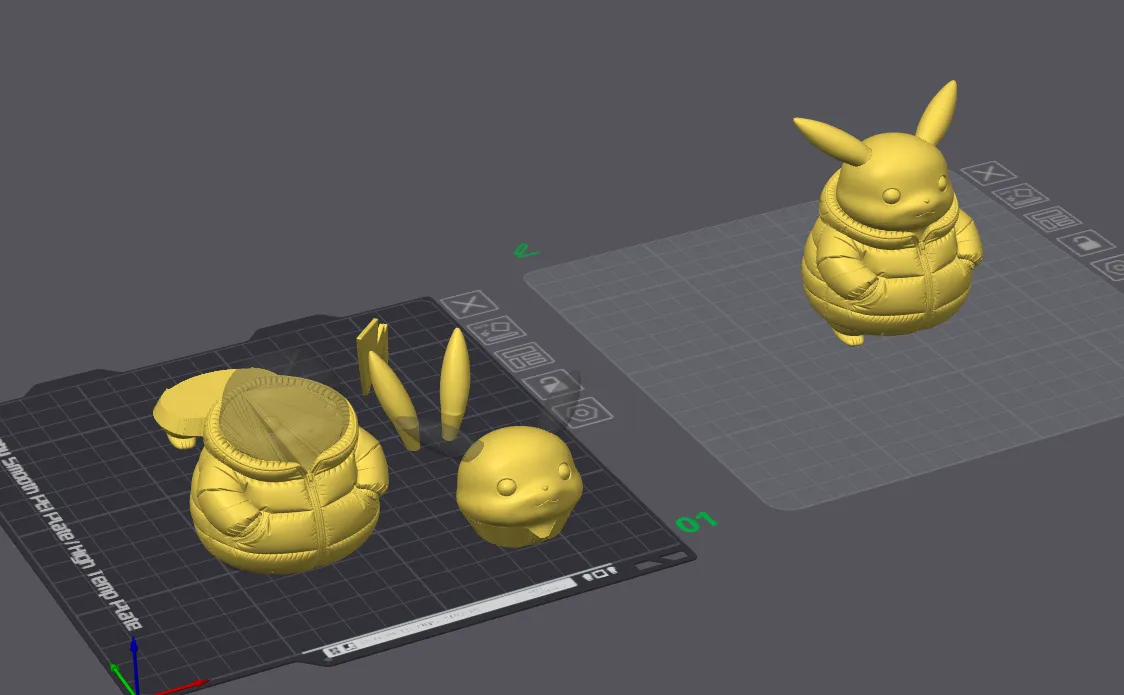
Task: Remove objects from the second plate
Action: (988, 173)
